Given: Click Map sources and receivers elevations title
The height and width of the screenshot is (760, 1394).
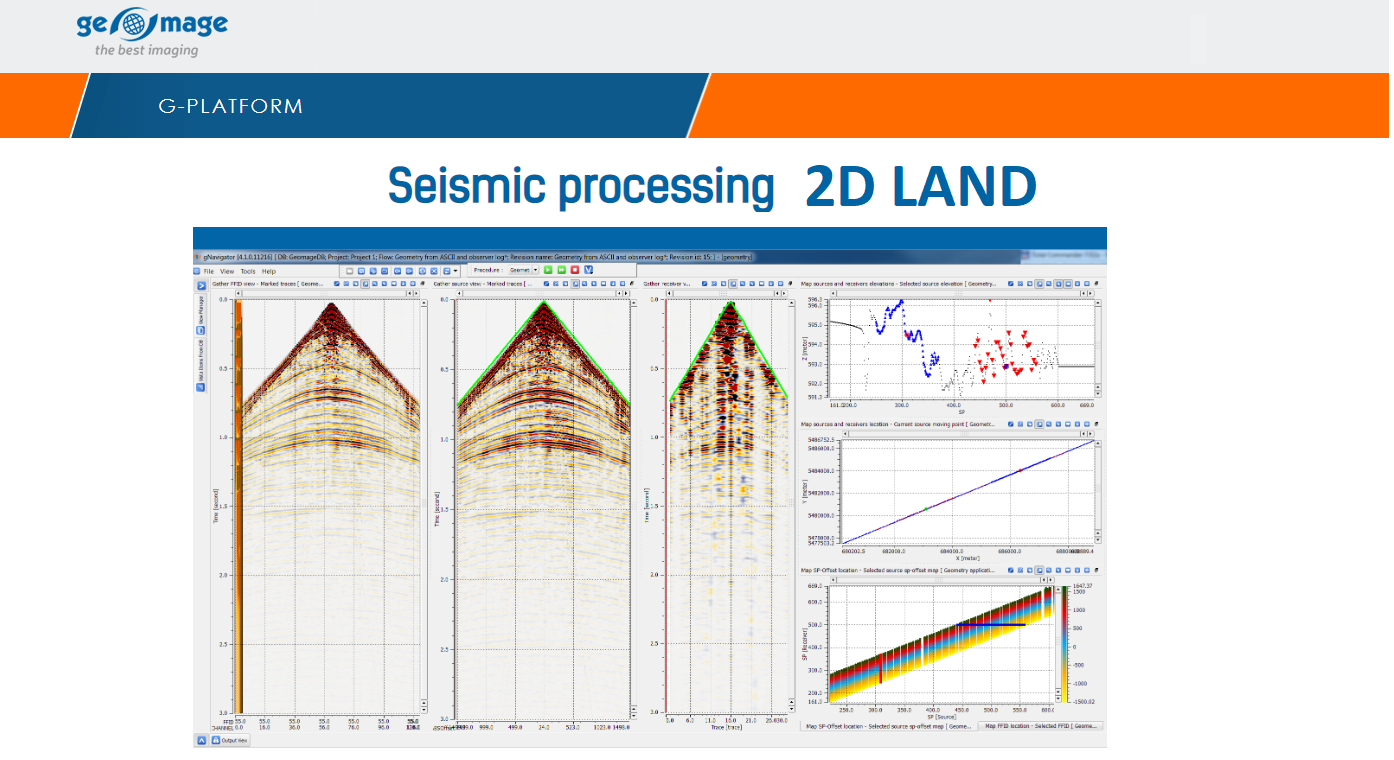Looking at the screenshot, I should (x=900, y=284).
